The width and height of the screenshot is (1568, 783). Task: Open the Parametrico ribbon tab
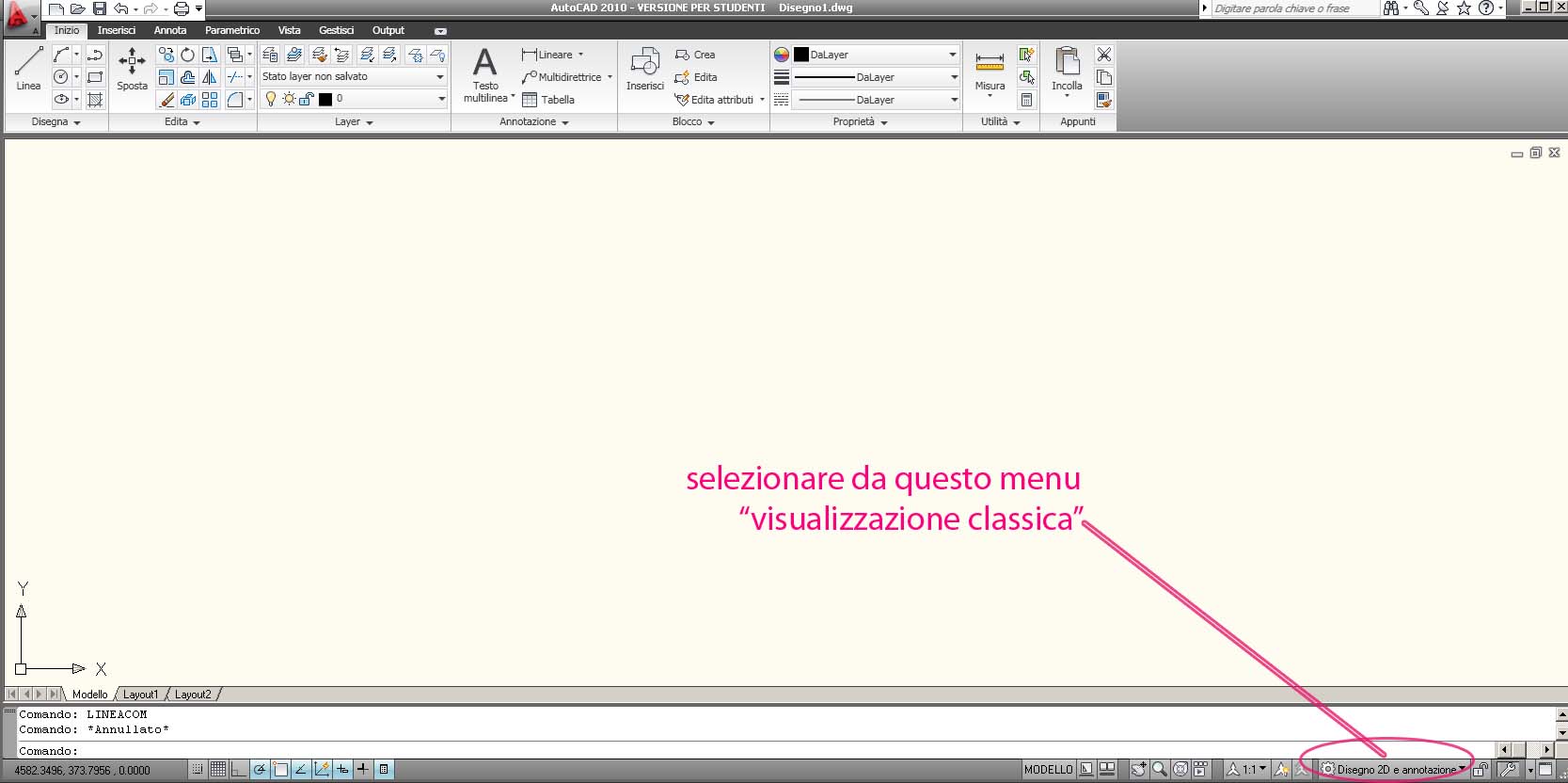232,30
